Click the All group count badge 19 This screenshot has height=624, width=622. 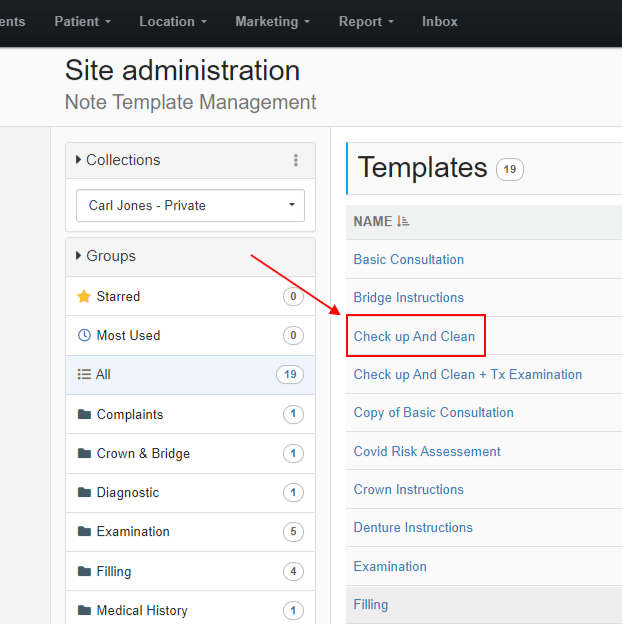290,374
